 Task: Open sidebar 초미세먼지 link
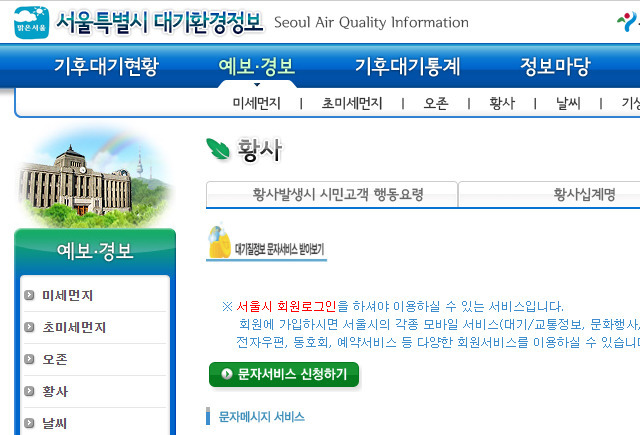coord(74,327)
